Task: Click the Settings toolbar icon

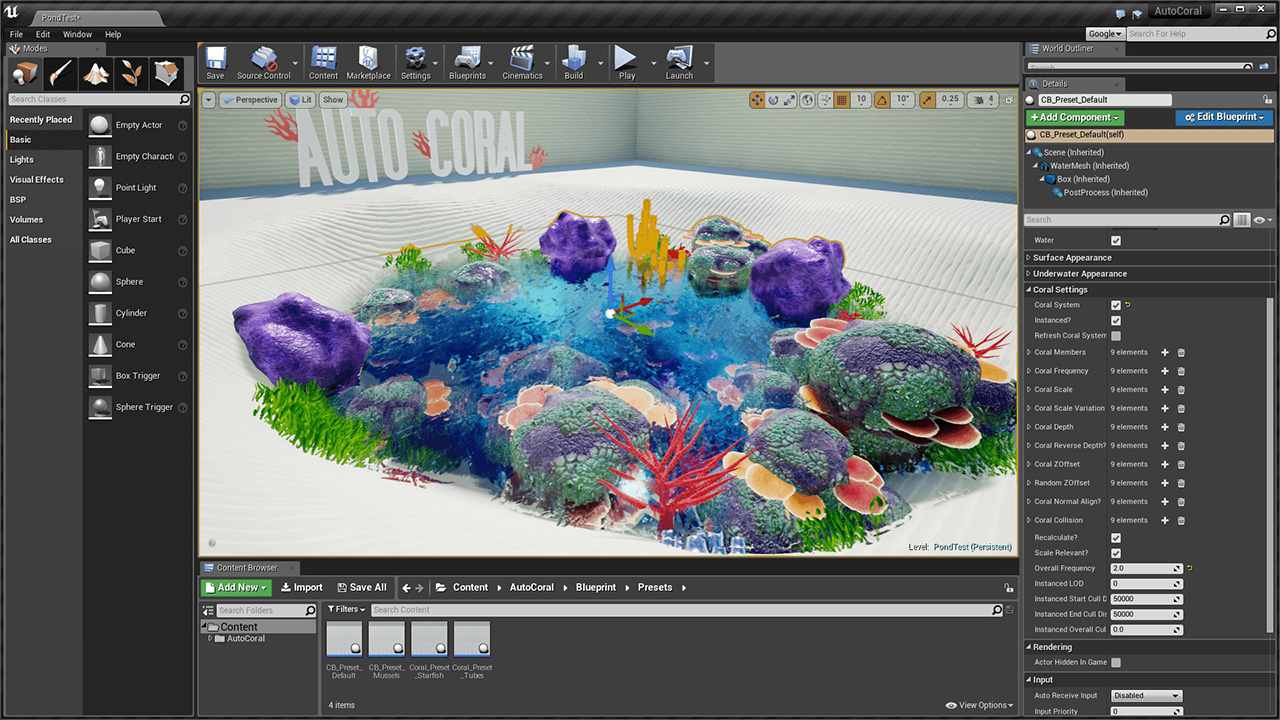Action: point(416,62)
